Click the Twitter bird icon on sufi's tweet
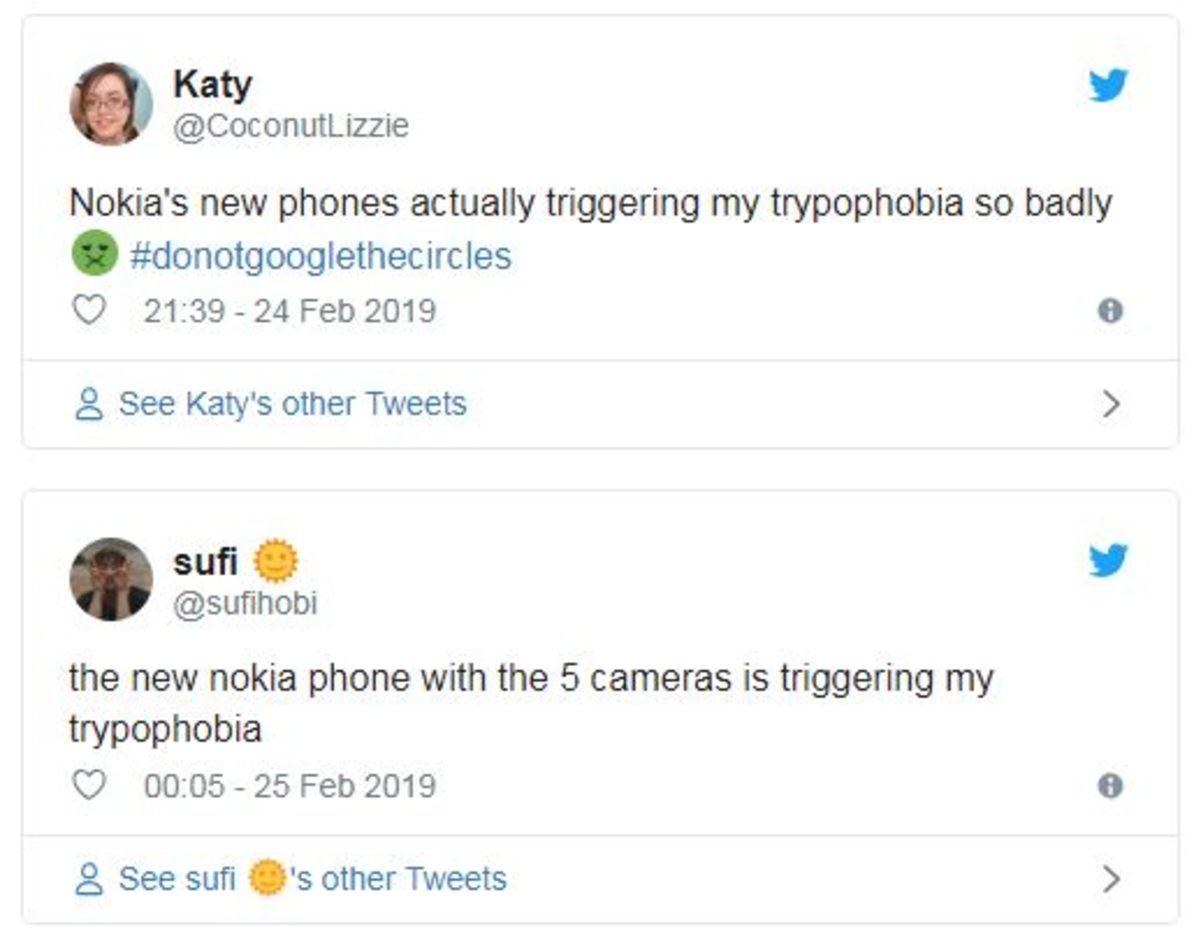This screenshot has height=948, width=1200. (x=1108, y=561)
